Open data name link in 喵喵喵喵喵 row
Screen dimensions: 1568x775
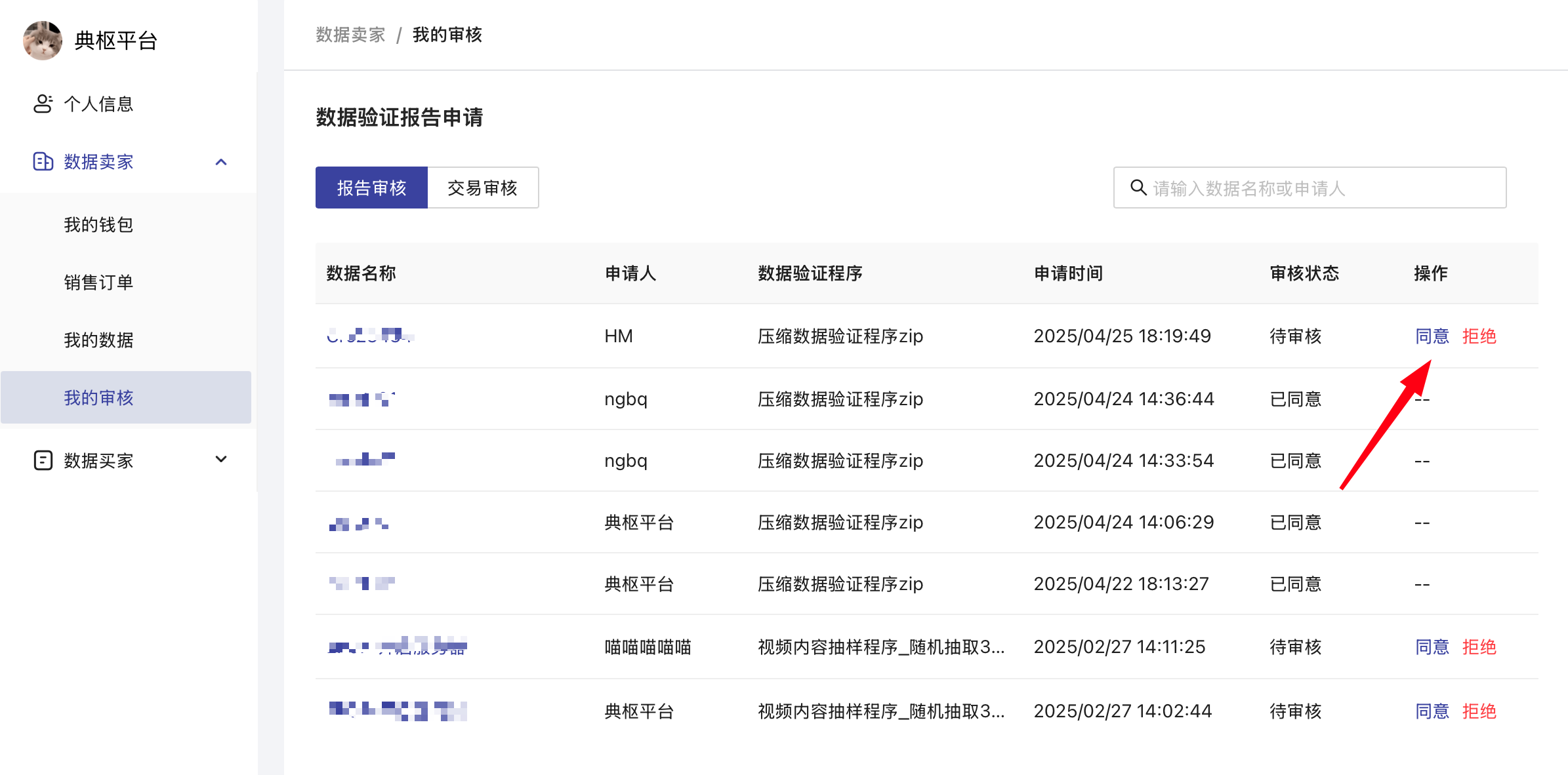point(398,646)
